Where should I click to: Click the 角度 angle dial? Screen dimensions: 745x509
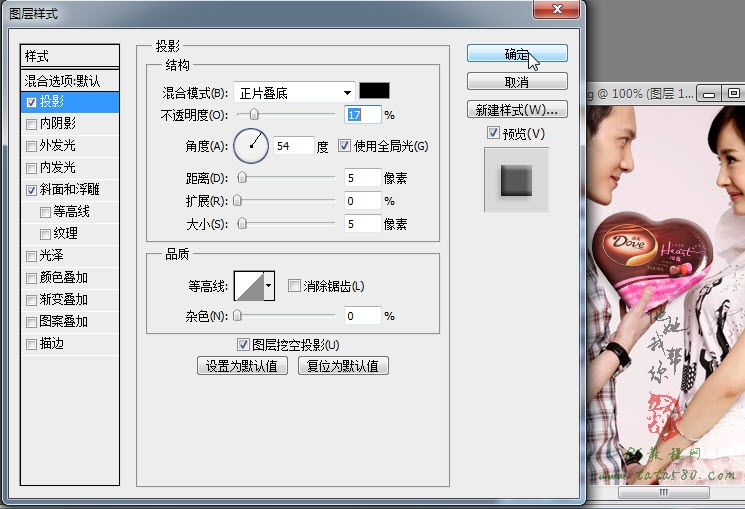click(x=251, y=146)
